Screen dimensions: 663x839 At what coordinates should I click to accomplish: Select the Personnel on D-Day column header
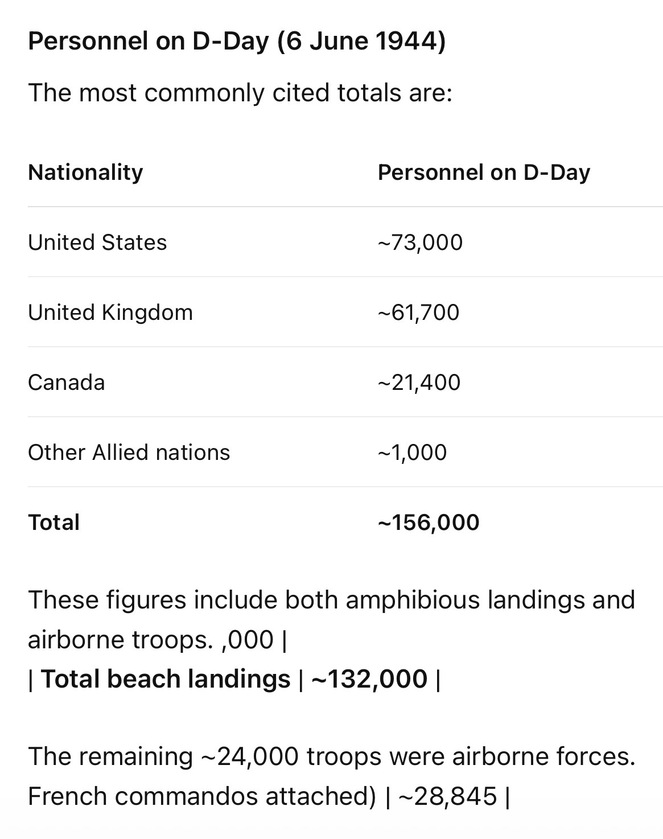(x=484, y=172)
